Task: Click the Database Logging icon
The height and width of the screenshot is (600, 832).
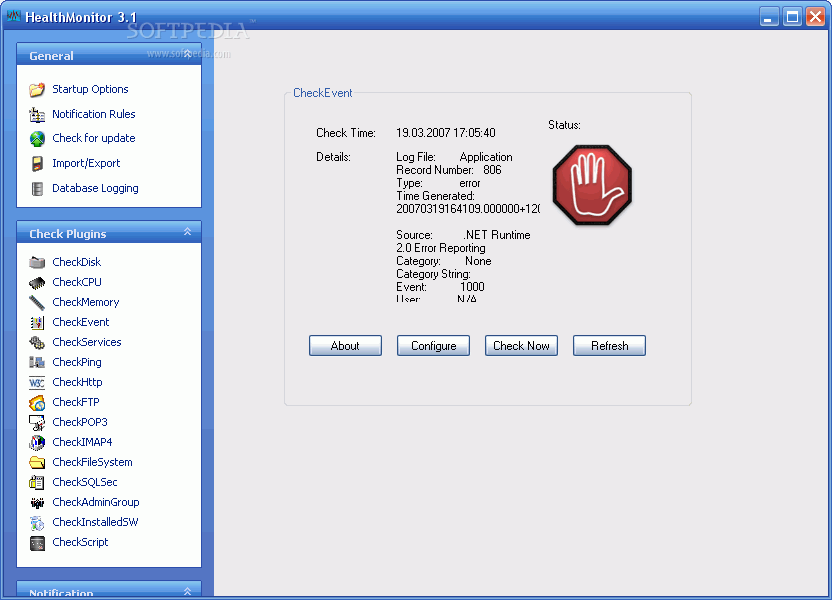Action: [x=37, y=188]
